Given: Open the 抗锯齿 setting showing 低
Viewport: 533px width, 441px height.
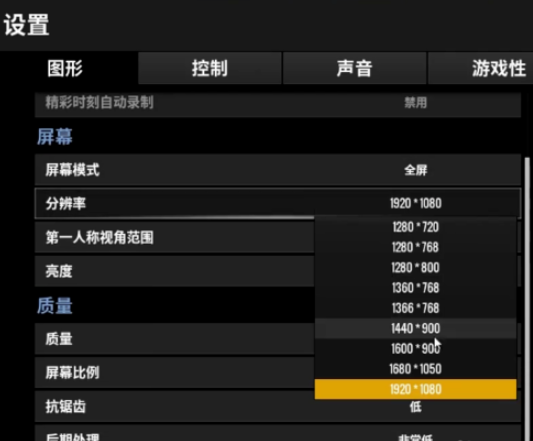Looking at the screenshot, I should [278, 407].
